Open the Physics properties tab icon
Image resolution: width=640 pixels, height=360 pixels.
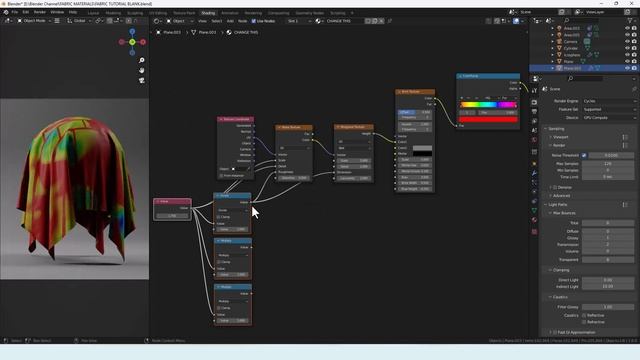534,192
